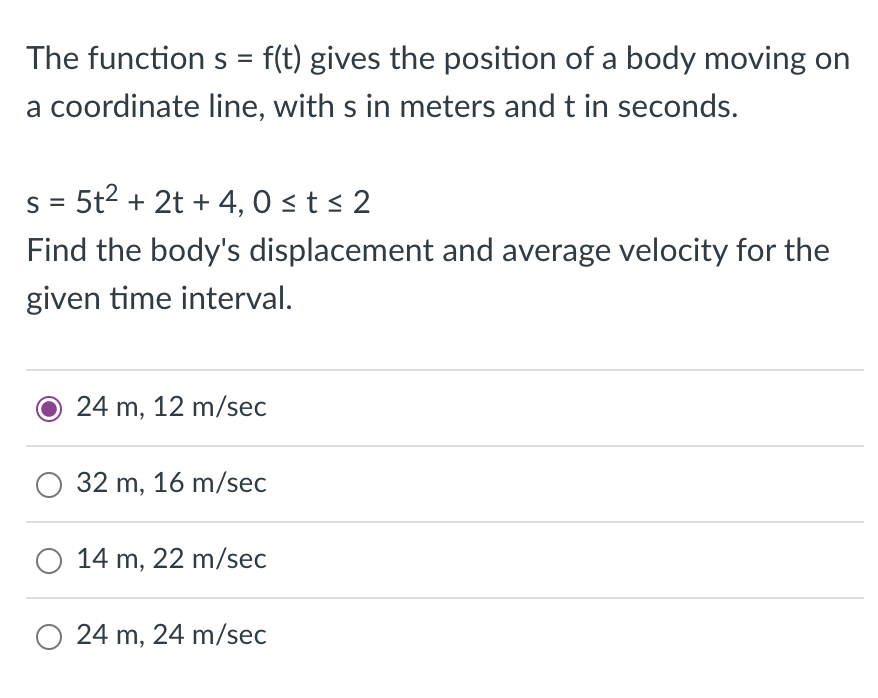
Task: Click the text "given time interval."
Action: pyautogui.click(x=160, y=299)
